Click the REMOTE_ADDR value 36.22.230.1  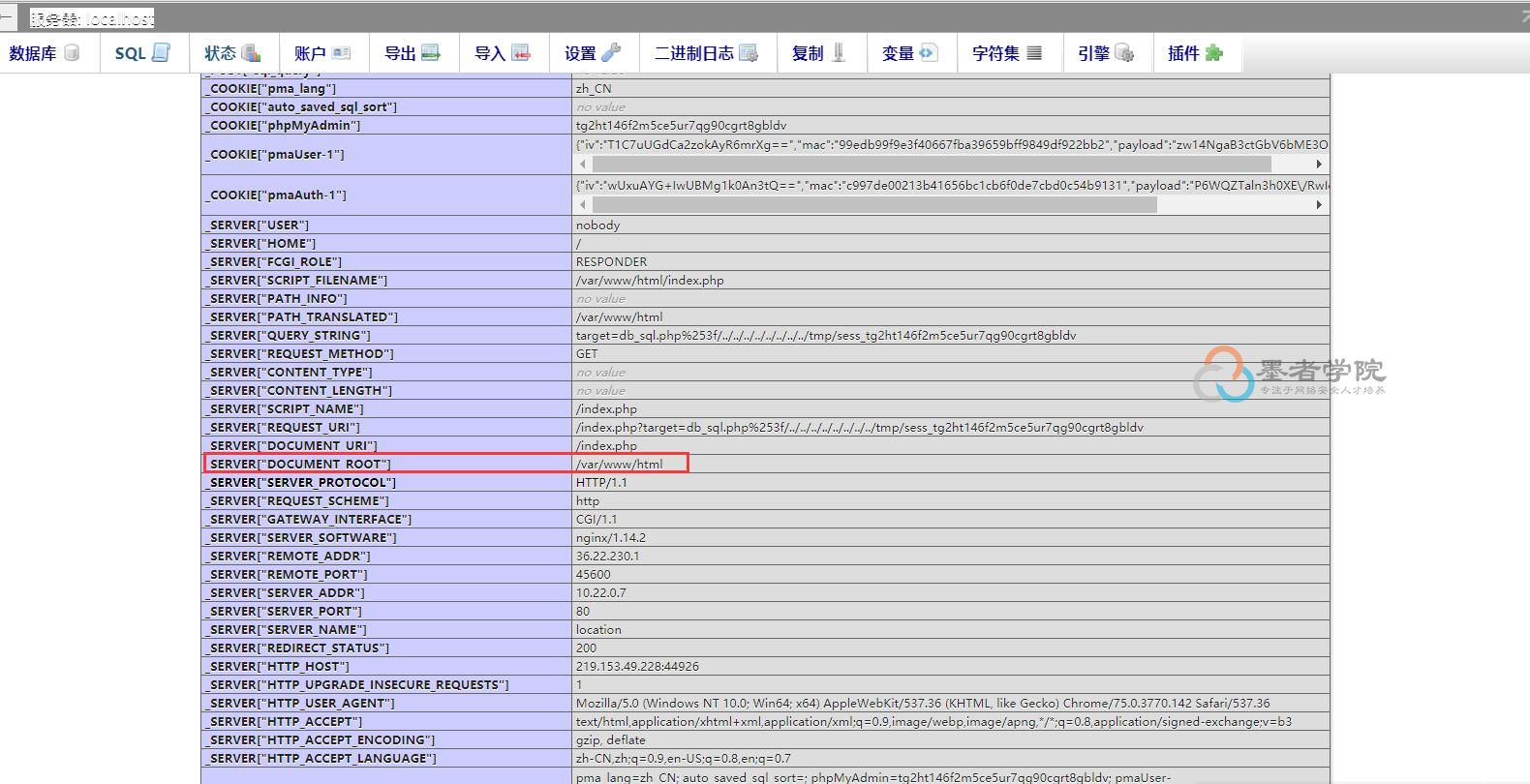coord(607,556)
